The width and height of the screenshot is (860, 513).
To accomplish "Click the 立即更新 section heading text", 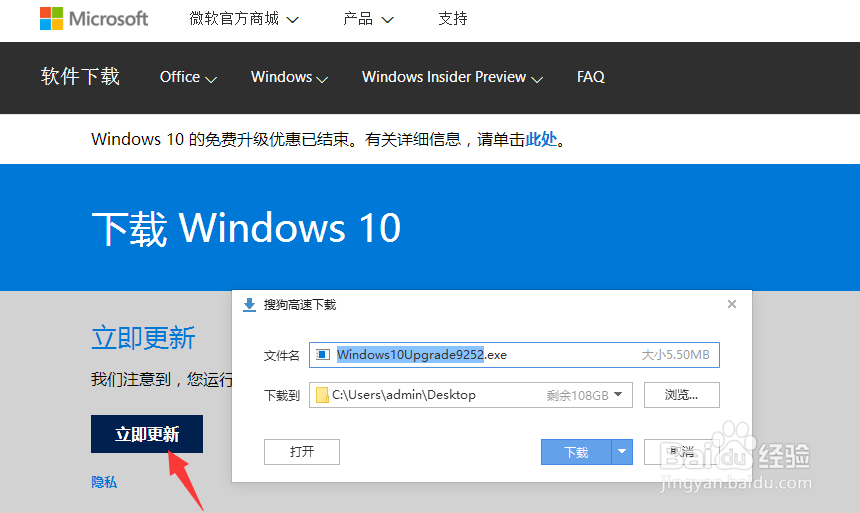I will [143, 337].
